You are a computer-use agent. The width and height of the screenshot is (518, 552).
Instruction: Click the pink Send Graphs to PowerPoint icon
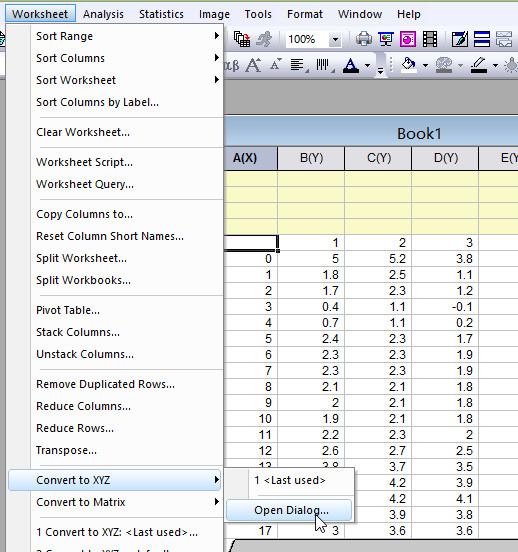(408, 39)
